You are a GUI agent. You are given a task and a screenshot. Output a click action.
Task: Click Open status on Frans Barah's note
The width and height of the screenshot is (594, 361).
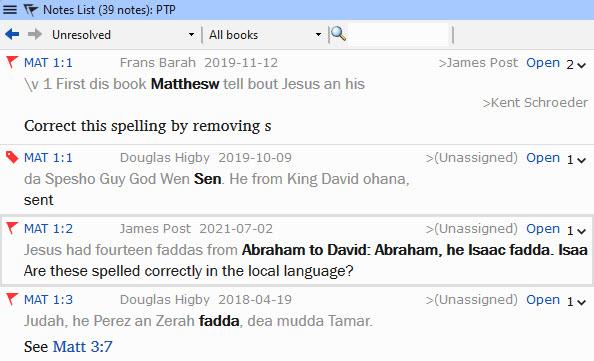click(543, 63)
